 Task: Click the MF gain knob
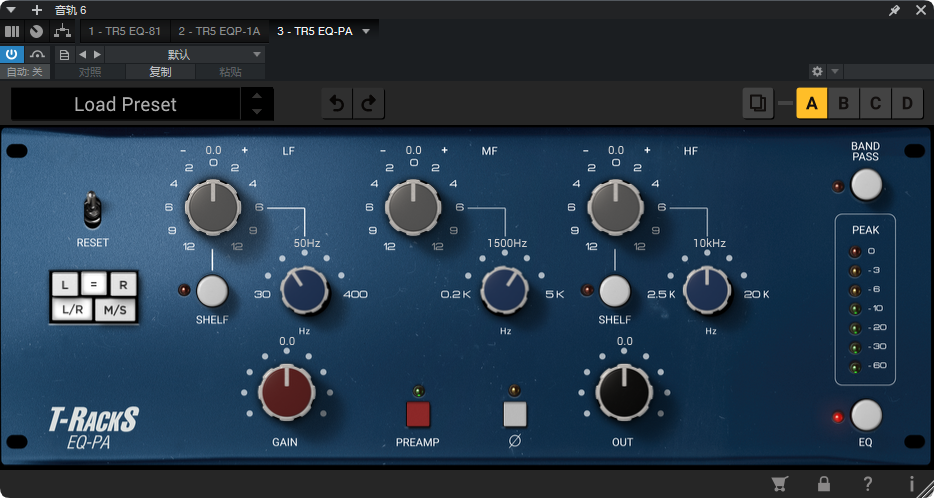pyautogui.click(x=413, y=207)
